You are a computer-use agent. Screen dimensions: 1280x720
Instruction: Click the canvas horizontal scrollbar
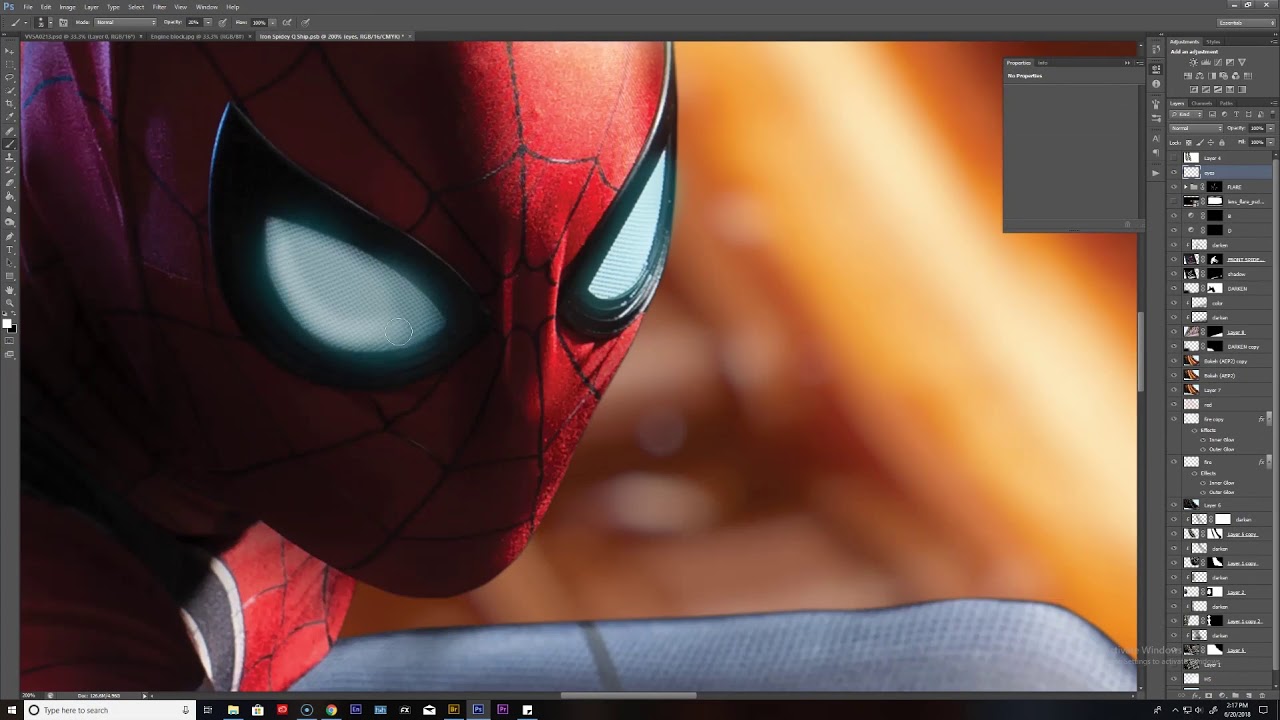[x=628, y=695]
